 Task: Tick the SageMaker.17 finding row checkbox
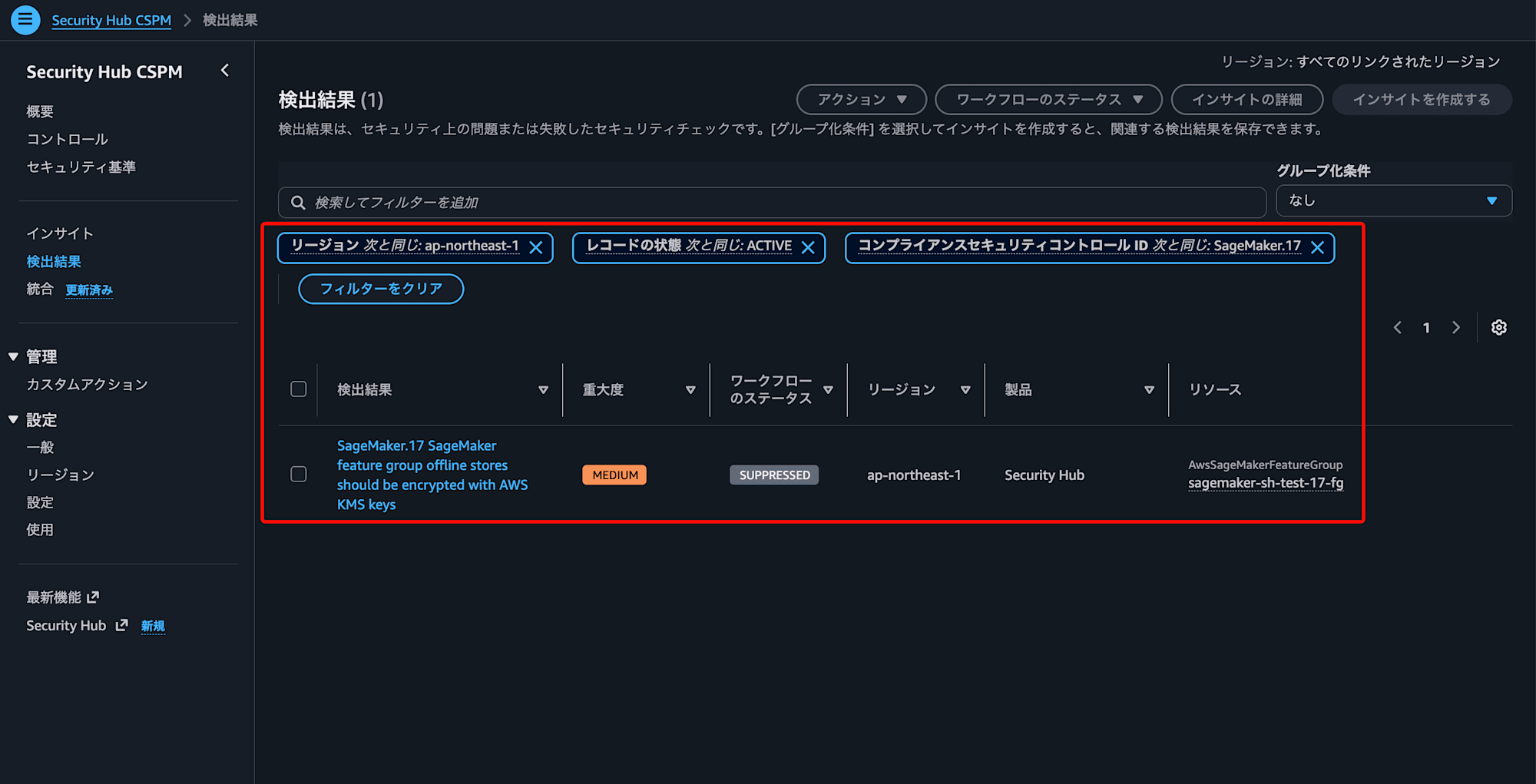coord(299,475)
